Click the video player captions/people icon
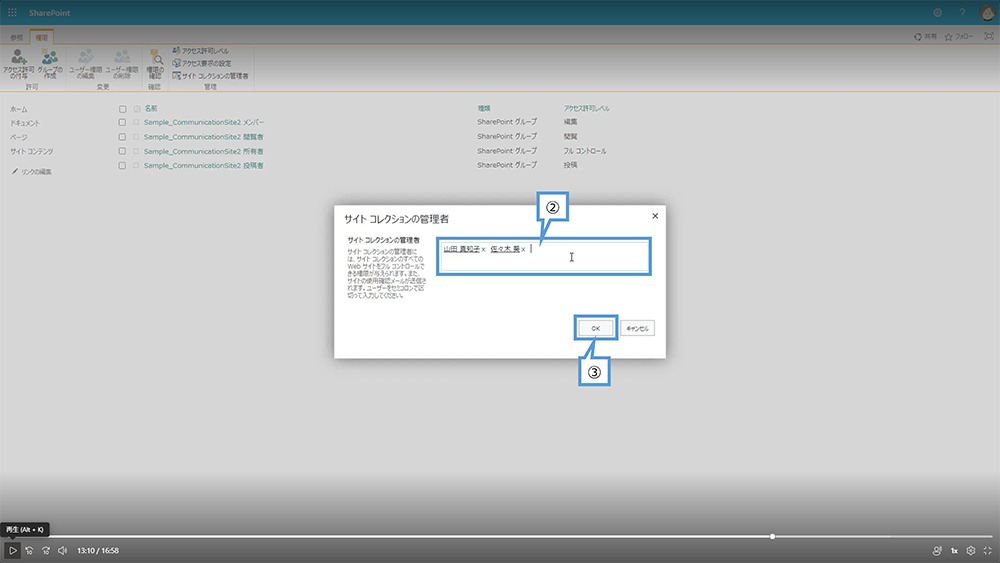The image size is (1000, 563). click(x=937, y=550)
